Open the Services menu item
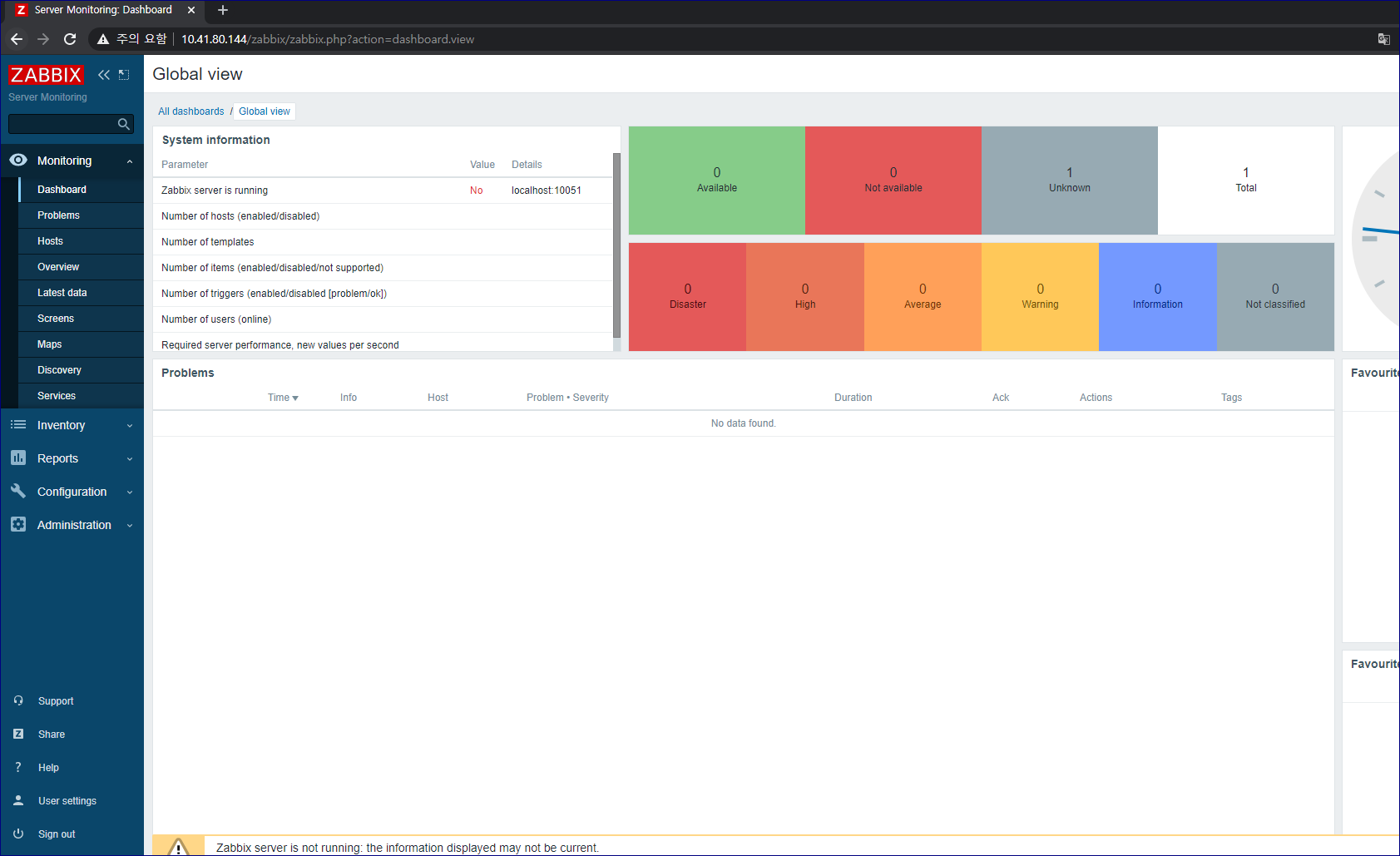Screen dimensions: 1400x856 pyautogui.click(x=81, y=396)
